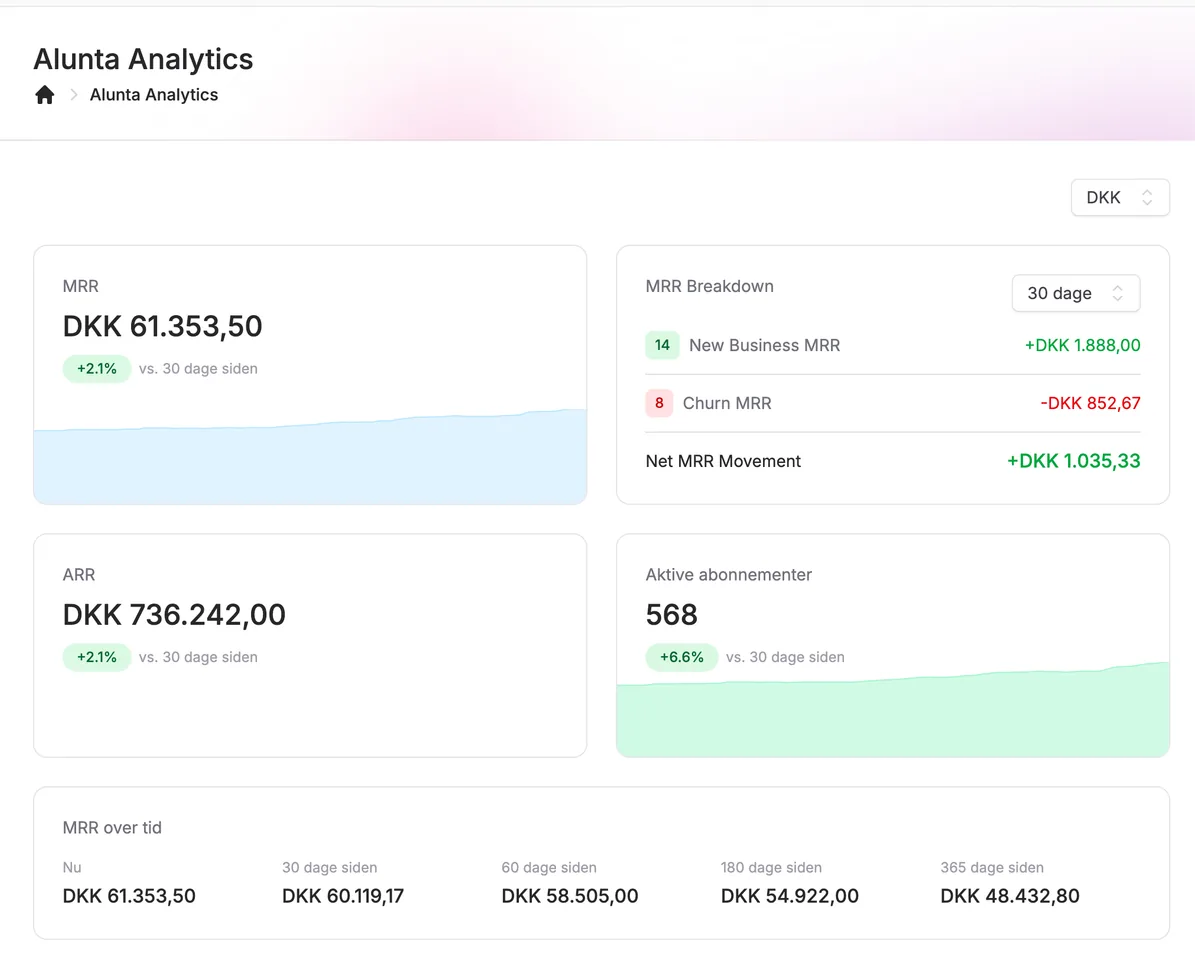Click the MRR over tid heading
This screenshot has height=960, width=1195.
(x=112, y=827)
